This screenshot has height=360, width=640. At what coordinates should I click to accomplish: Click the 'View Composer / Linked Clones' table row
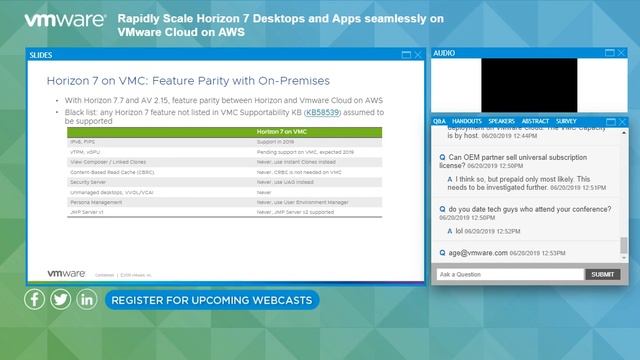click(224, 162)
